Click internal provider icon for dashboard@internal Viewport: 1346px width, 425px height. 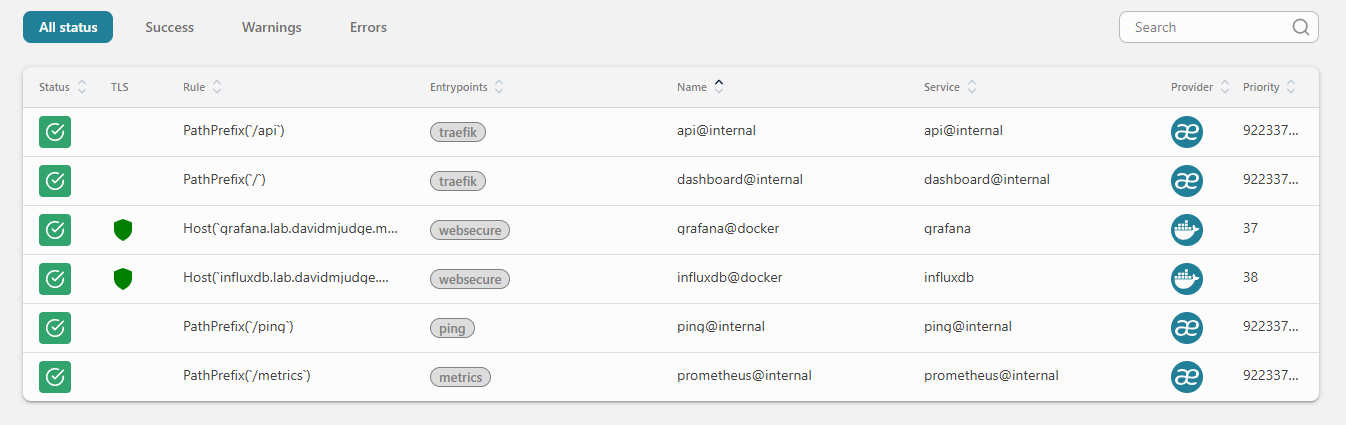1187,181
